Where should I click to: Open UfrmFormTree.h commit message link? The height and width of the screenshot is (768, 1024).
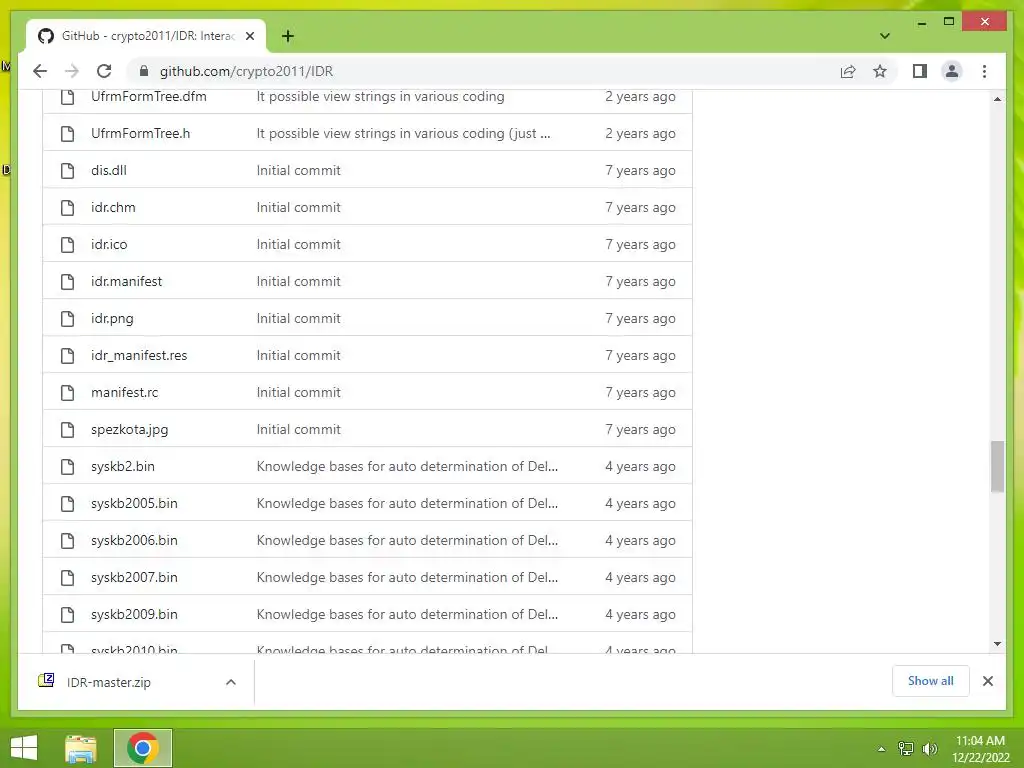[403, 133]
